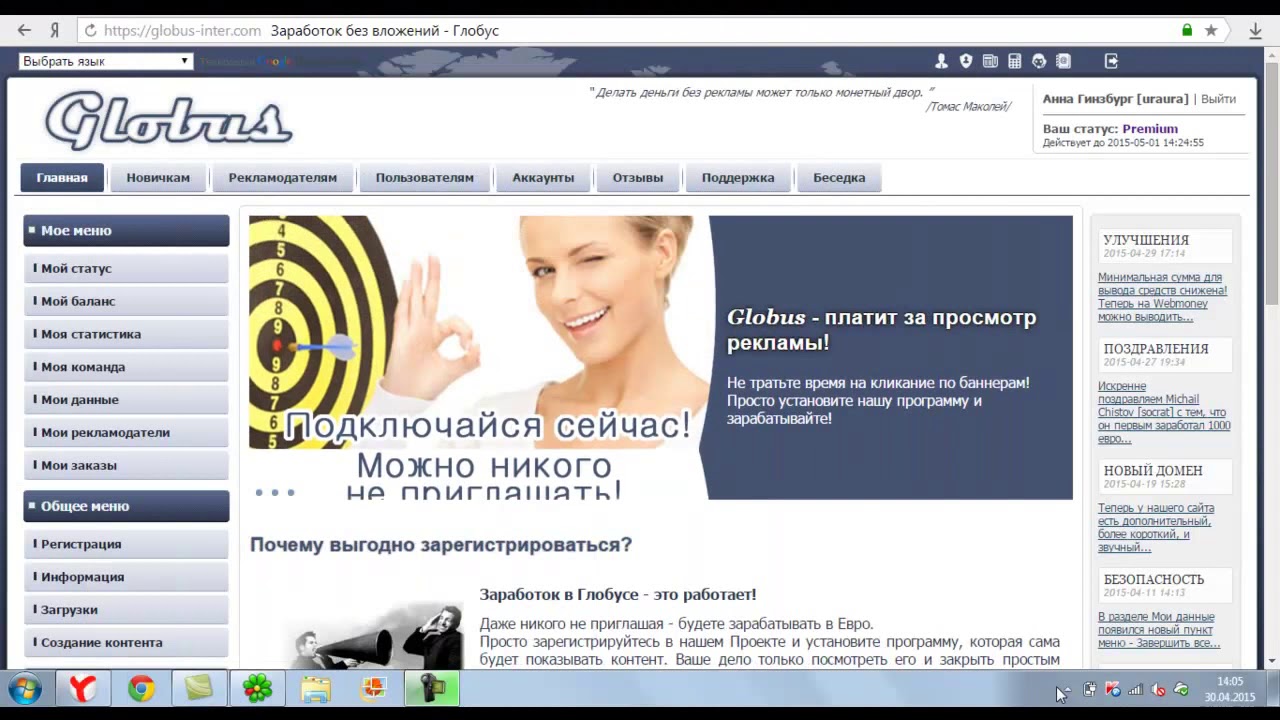Click Заработок в Глобусе - это работает! heading

[618, 594]
